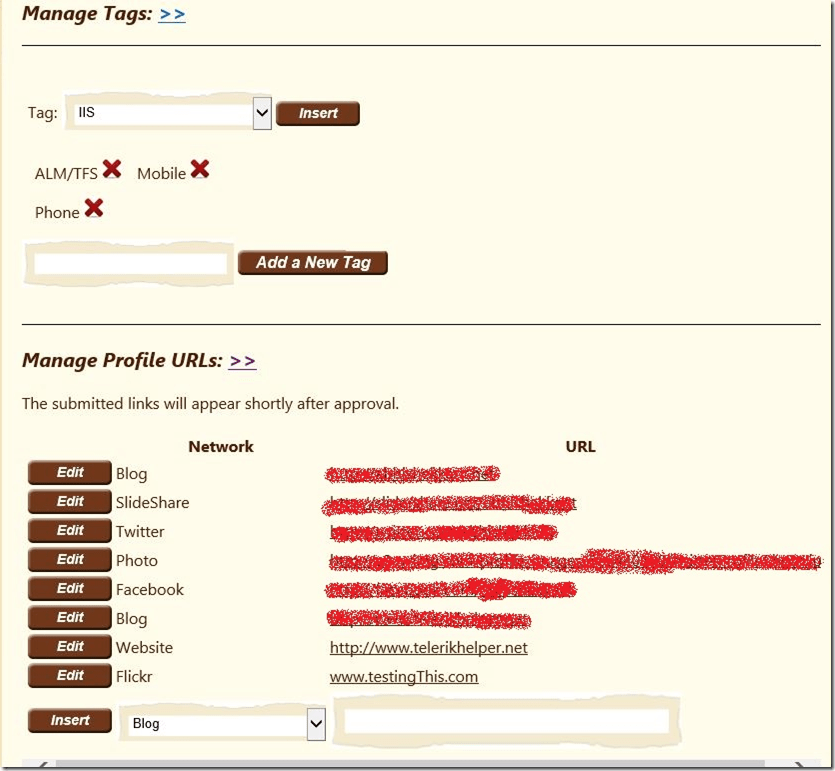Expand the Blog network dropdown at bottom
Screen dimensions: 835x771
click(x=315, y=723)
